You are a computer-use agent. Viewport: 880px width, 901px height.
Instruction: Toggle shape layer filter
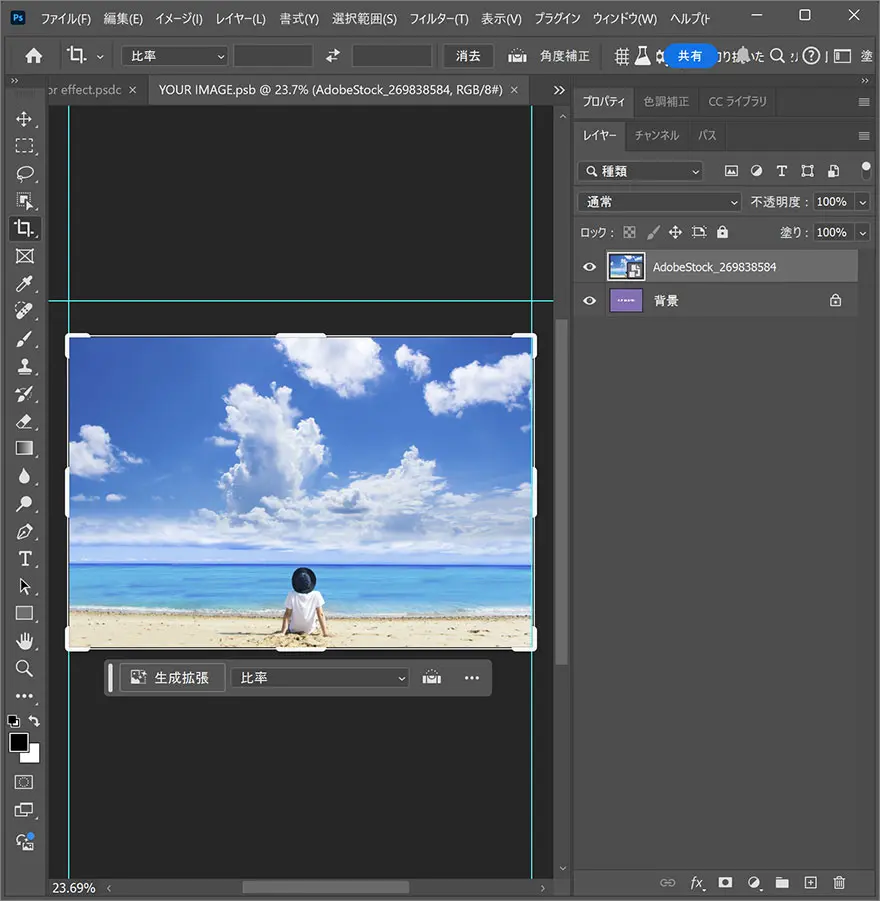point(808,171)
